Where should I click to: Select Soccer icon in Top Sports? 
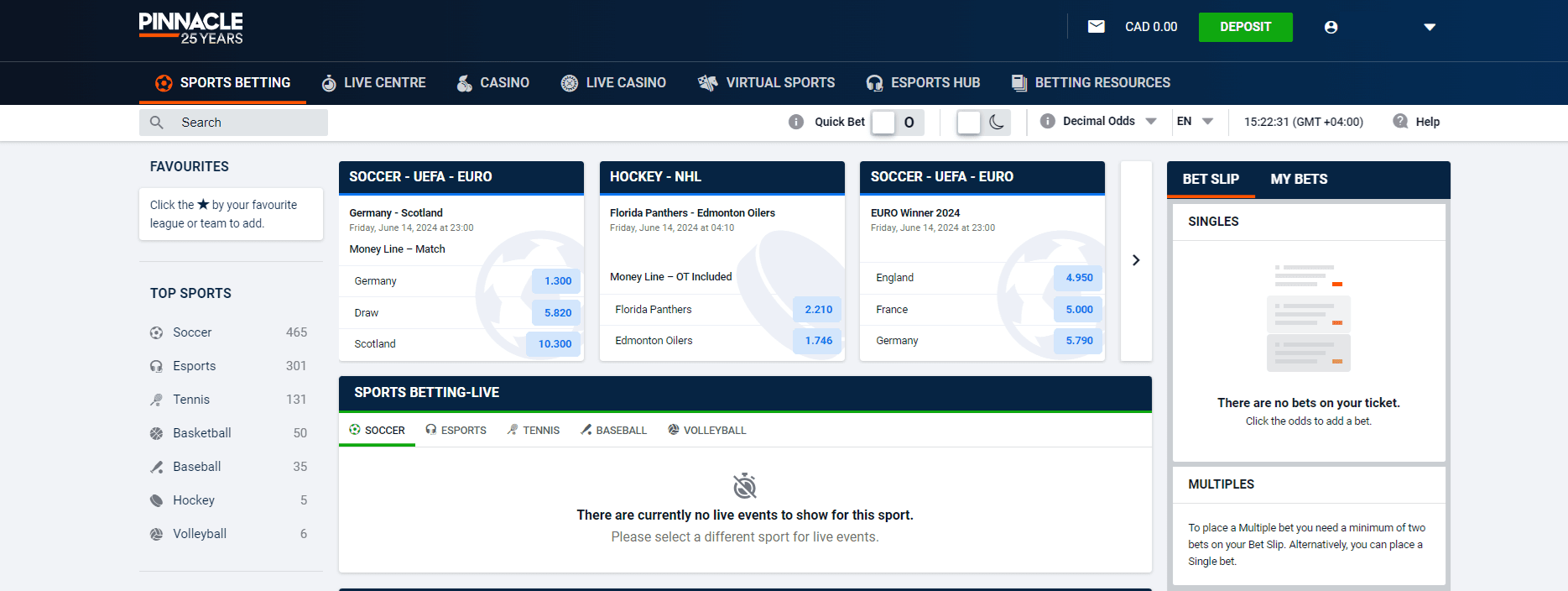click(x=156, y=332)
